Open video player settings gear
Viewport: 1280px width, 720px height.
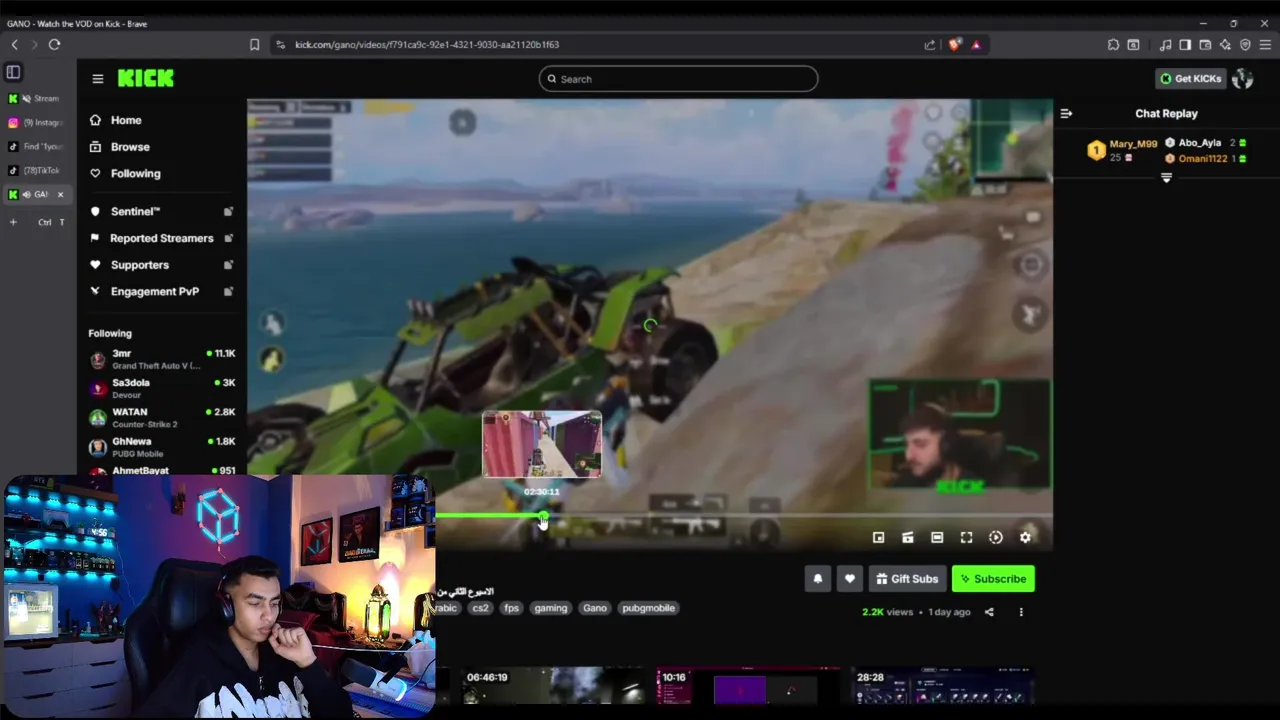click(x=1025, y=537)
